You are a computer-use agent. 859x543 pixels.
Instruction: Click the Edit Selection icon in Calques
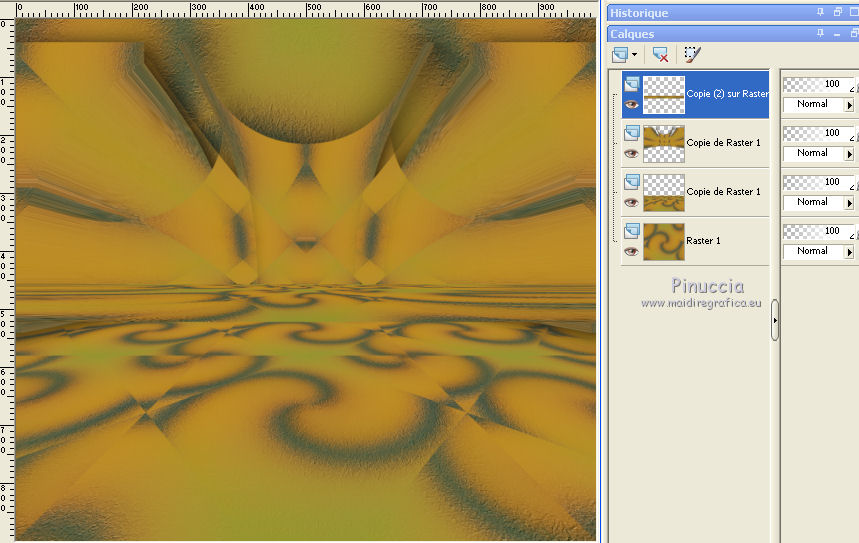pyautogui.click(x=693, y=55)
